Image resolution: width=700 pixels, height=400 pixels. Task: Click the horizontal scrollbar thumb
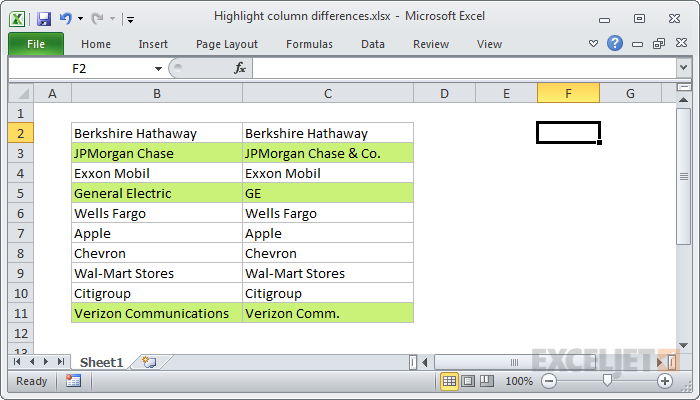tap(514, 362)
